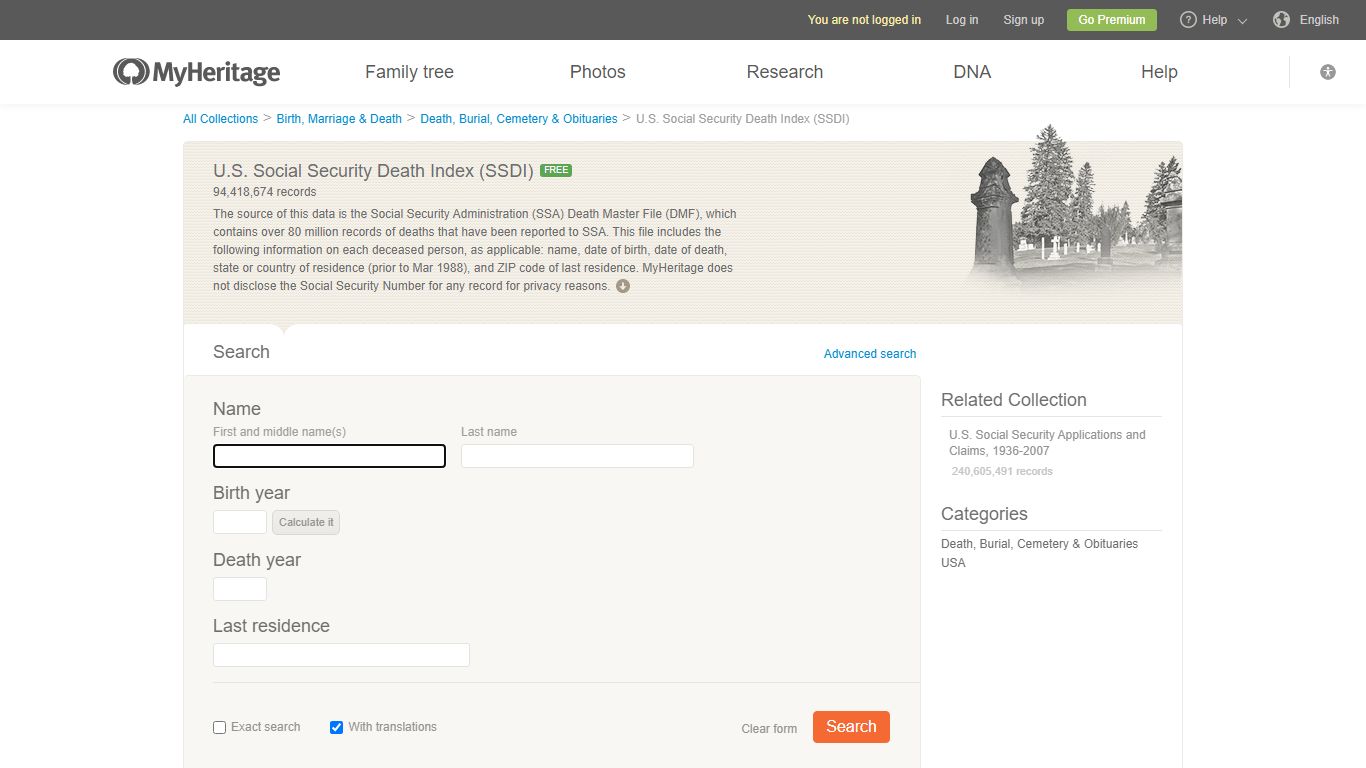Click the 'You are not logged in' text
Viewport: 1366px width, 768px height.
tap(864, 20)
